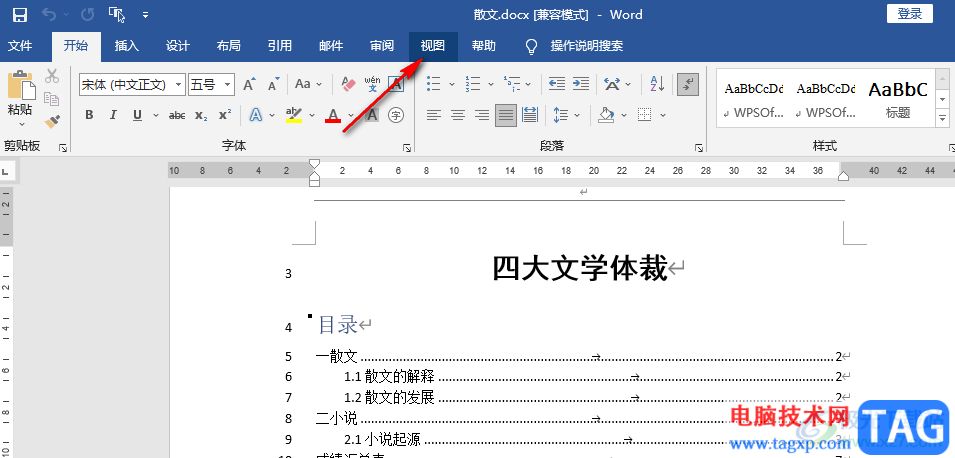Select the Format Painter brush
Screen dimensions: 955x458
52,121
